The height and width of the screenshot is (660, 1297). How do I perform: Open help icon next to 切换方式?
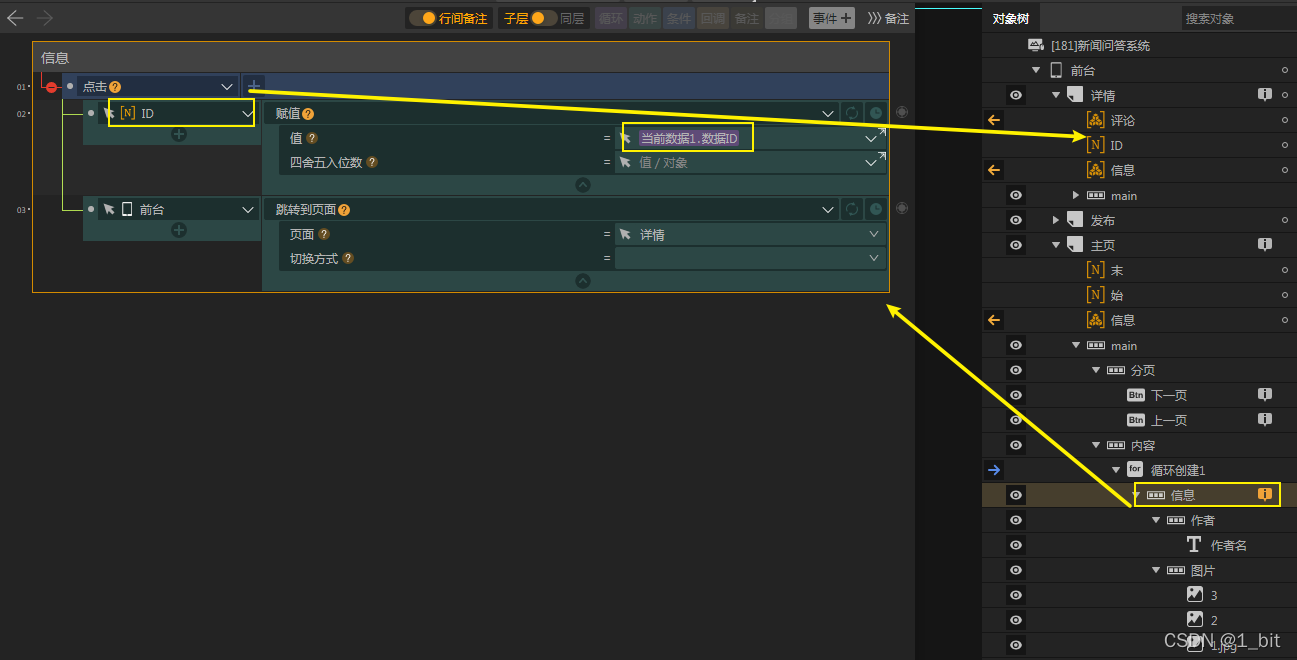pyautogui.click(x=348, y=258)
